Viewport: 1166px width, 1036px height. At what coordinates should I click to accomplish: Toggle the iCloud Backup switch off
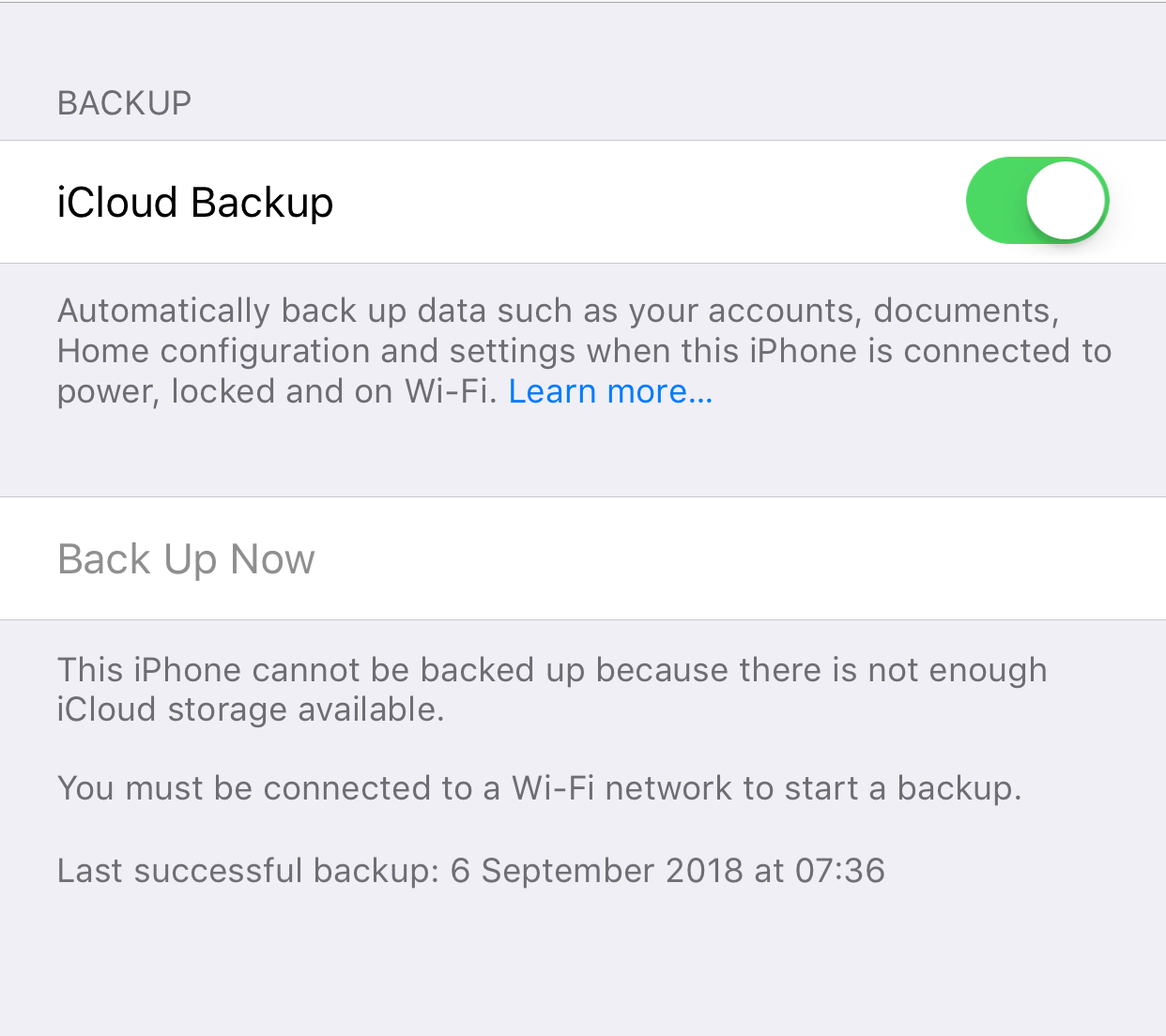click(x=1037, y=201)
